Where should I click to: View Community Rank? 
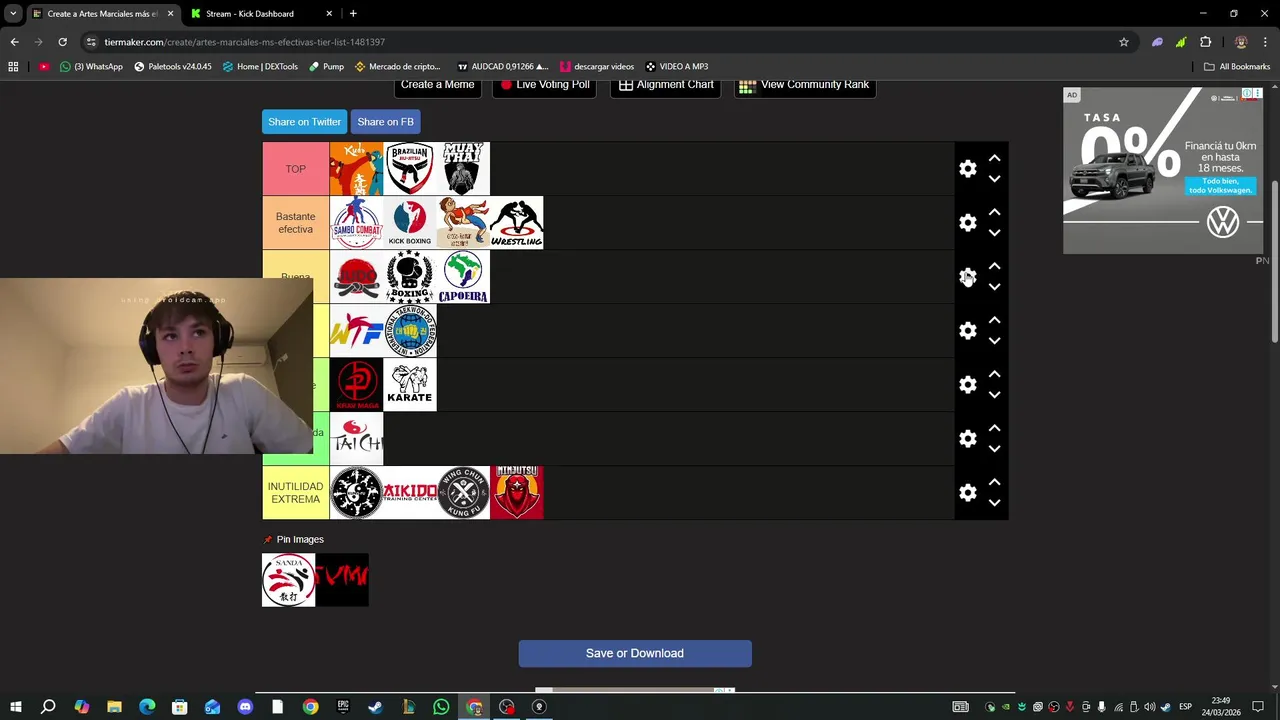tap(804, 85)
